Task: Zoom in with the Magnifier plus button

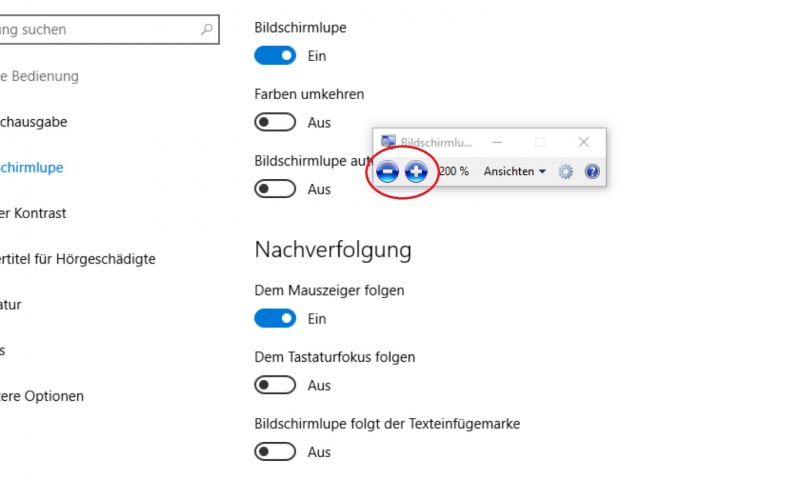Action: pyautogui.click(x=416, y=171)
